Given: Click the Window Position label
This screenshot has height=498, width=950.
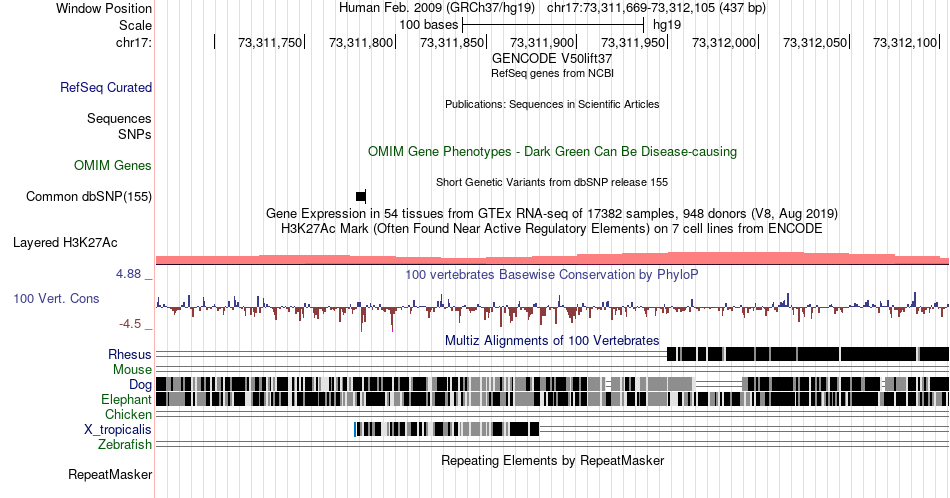Looking at the screenshot, I should (x=104, y=8).
